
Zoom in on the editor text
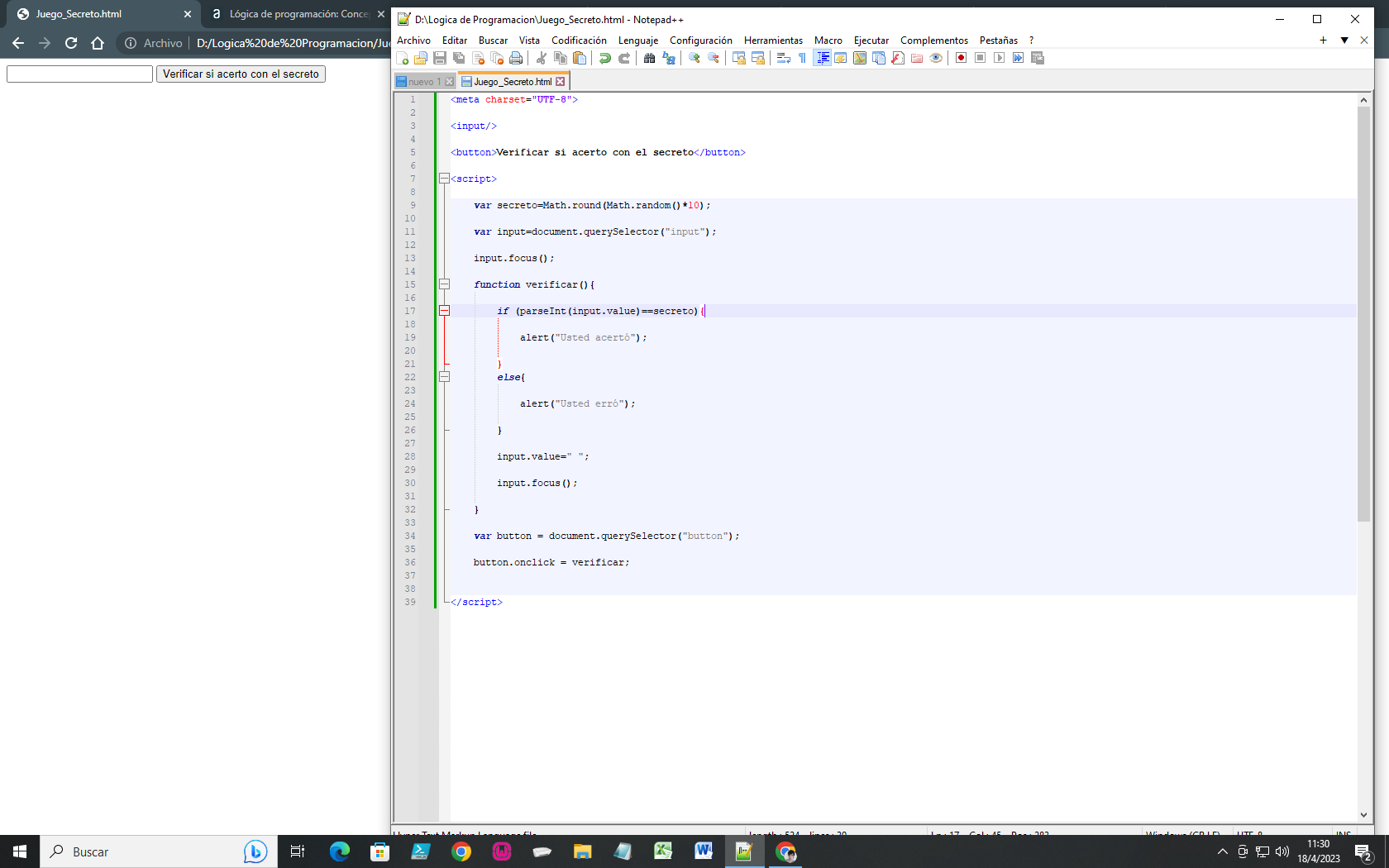[694, 58]
